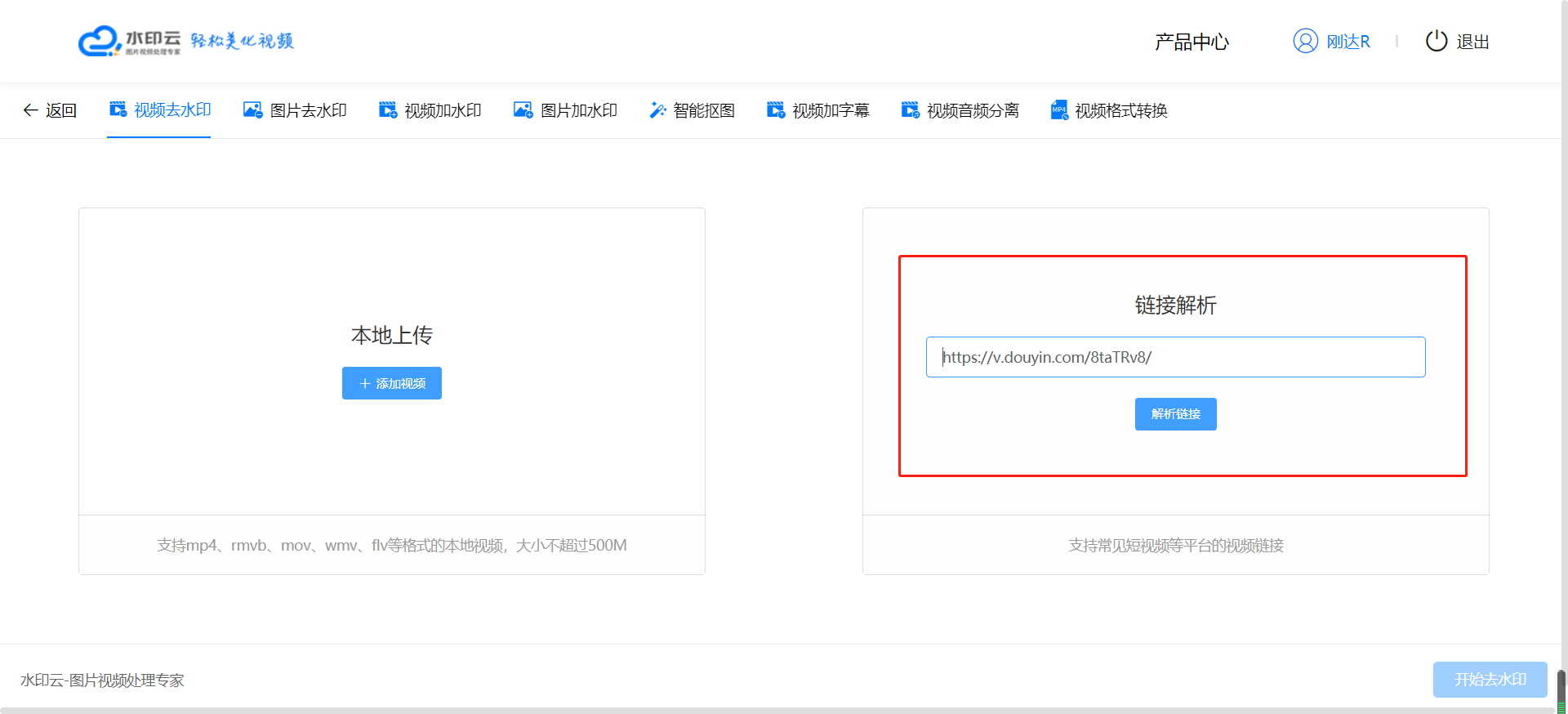Go to the 智能抠图 tab
1568x714 pixels.
(x=692, y=110)
